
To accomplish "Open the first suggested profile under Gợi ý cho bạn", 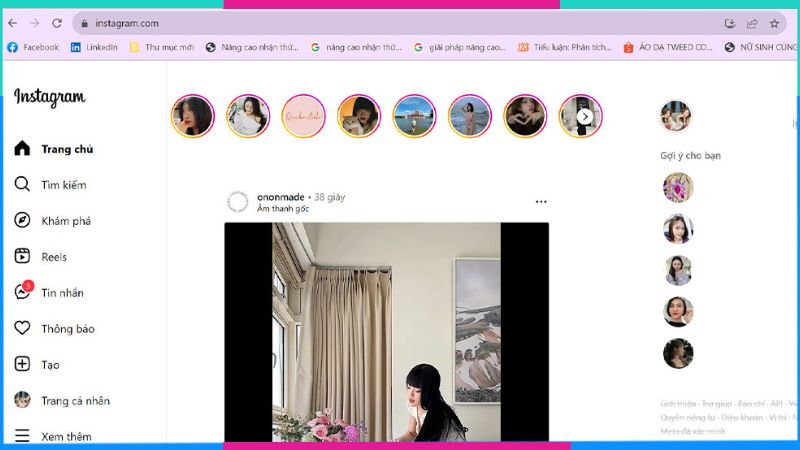I will click(677, 187).
